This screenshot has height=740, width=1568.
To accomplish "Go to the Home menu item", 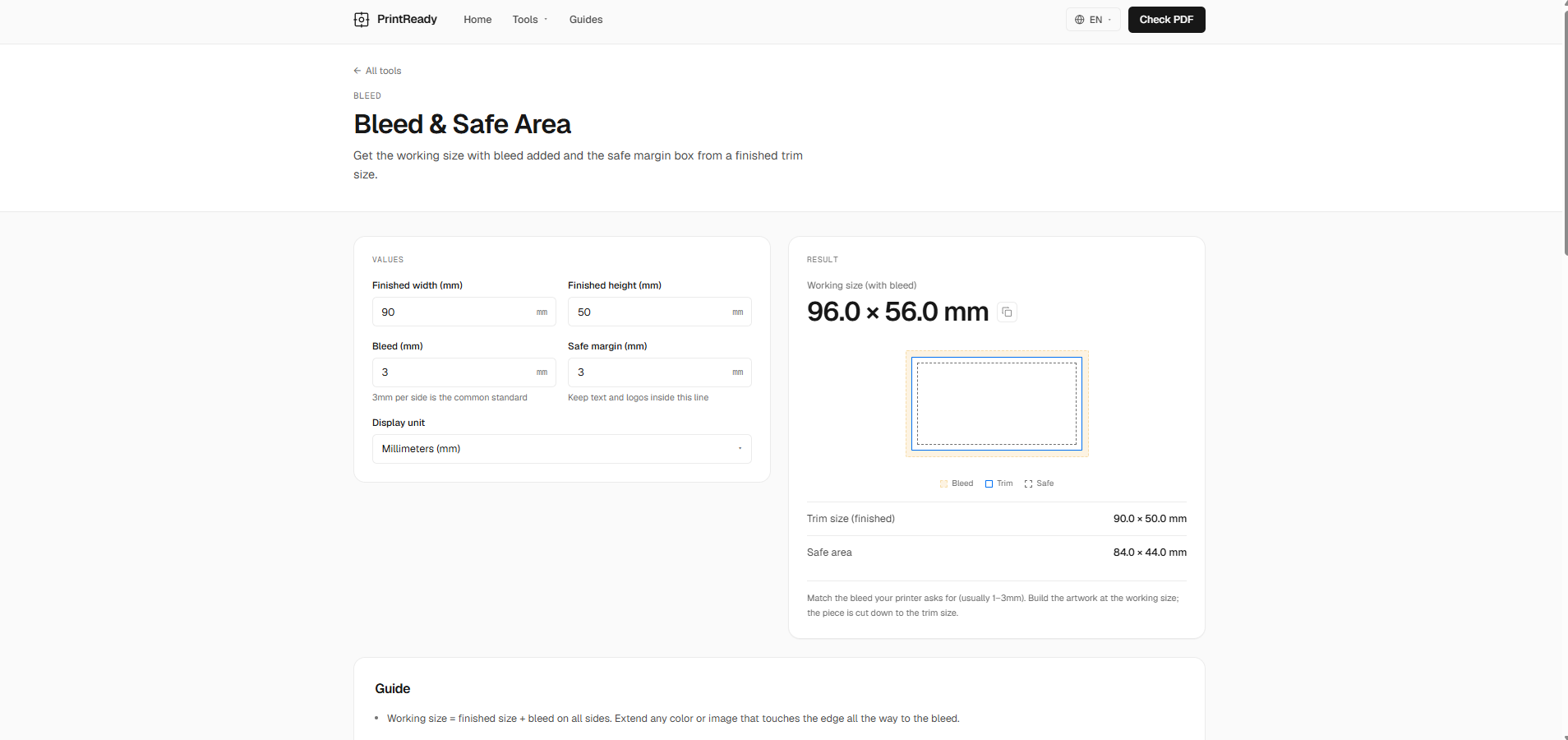I will point(477,20).
